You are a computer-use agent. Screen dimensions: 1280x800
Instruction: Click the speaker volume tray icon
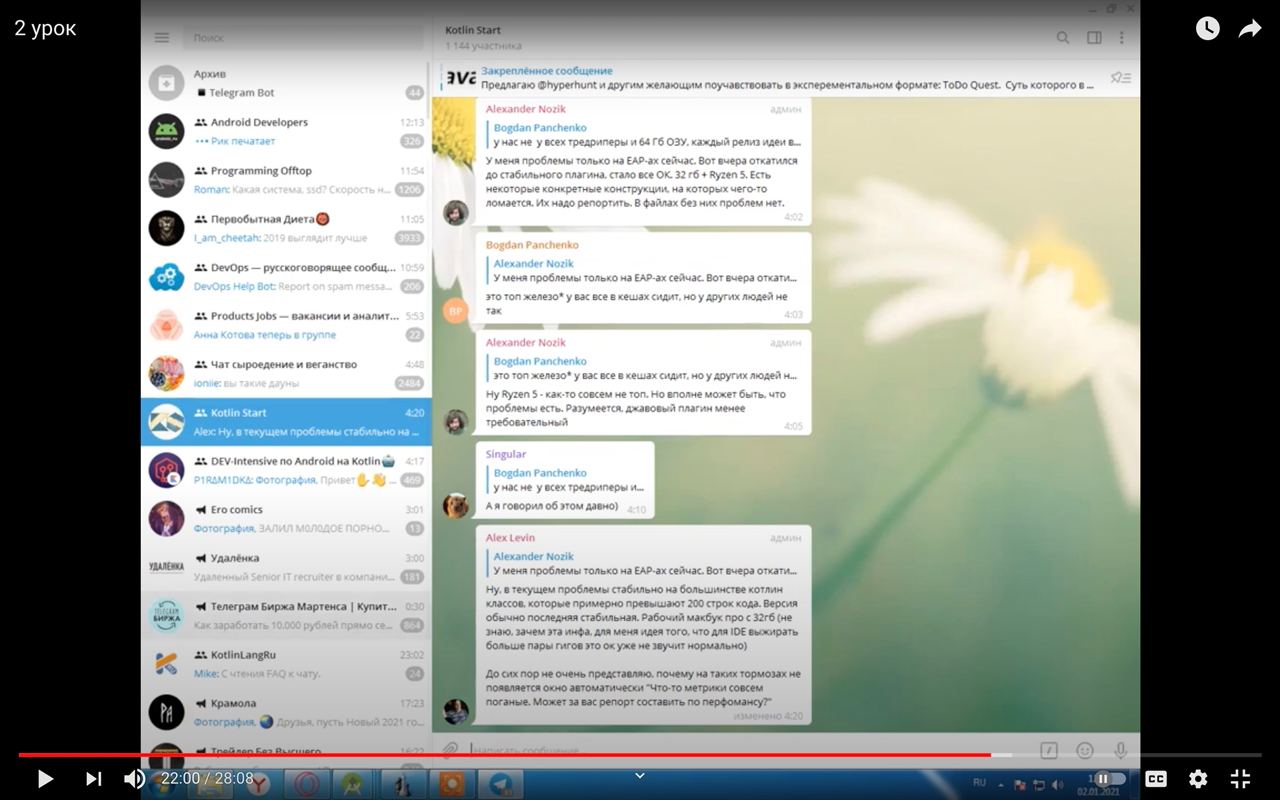click(x=1058, y=785)
